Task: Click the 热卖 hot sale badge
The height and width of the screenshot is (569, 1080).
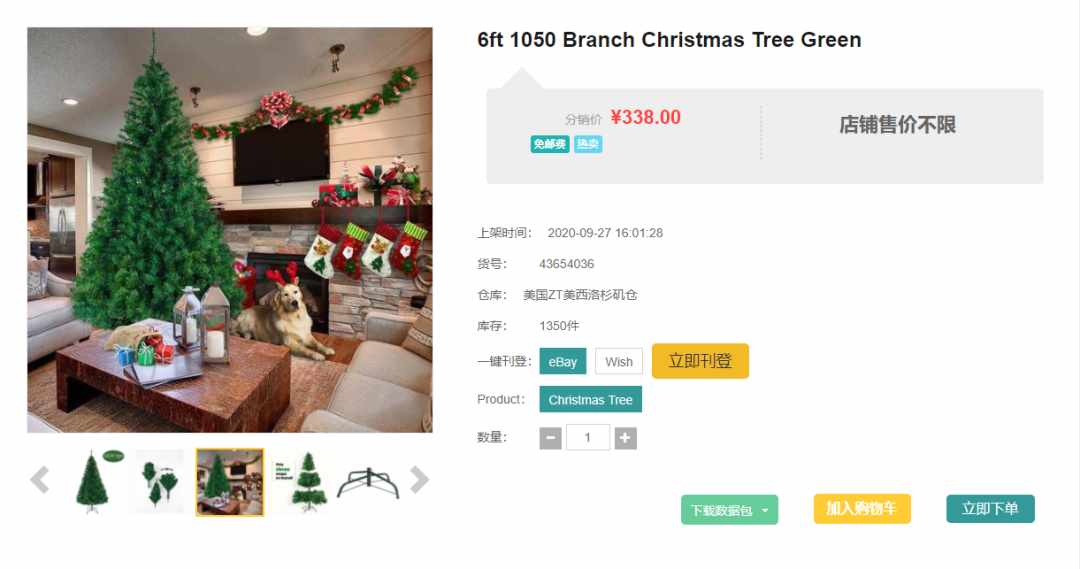Action: pos(588,144)
